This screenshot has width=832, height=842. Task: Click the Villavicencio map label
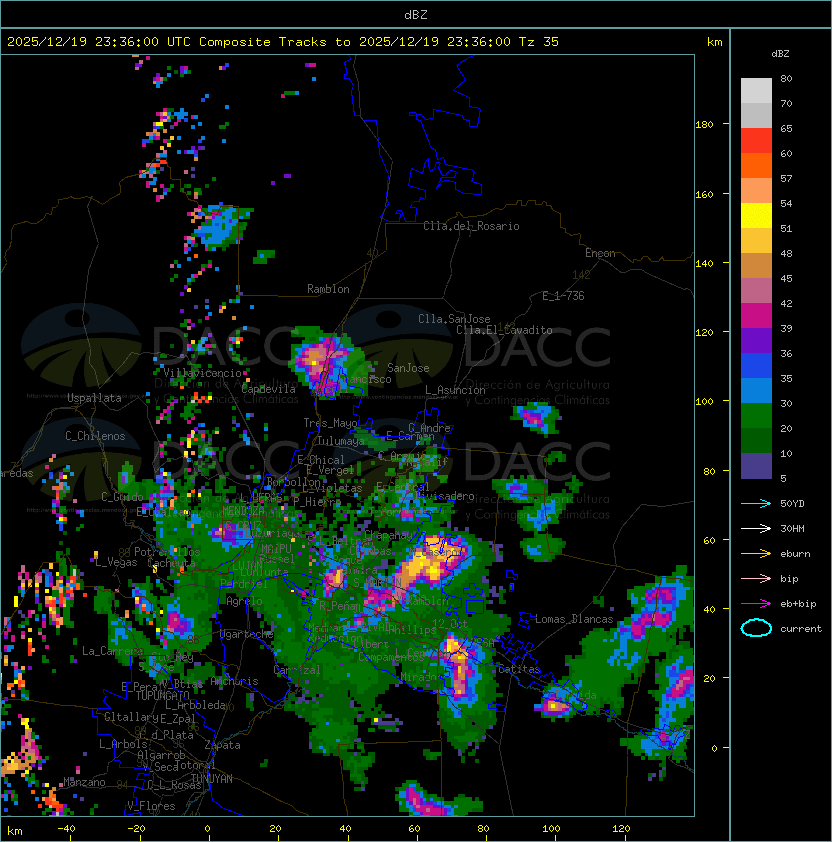pos(202,373)
